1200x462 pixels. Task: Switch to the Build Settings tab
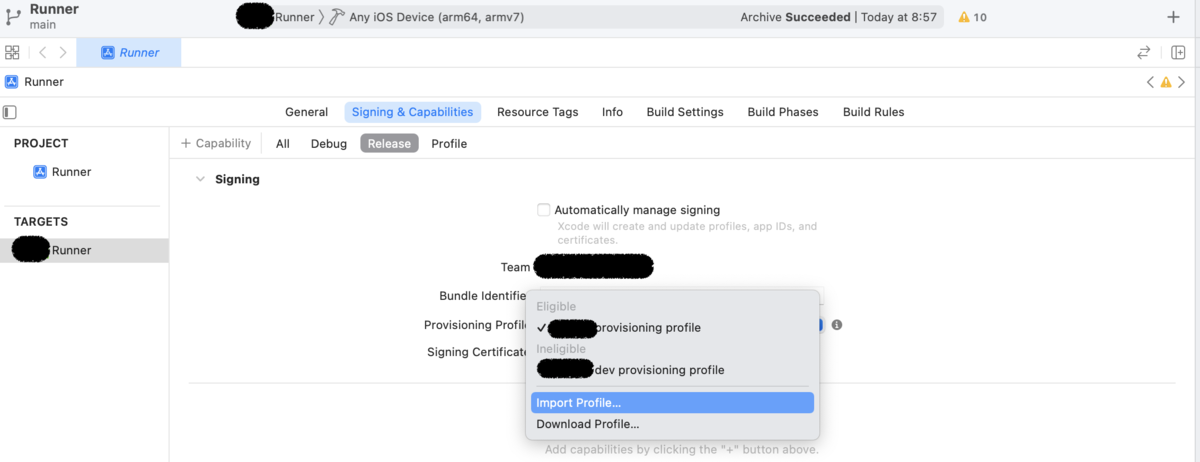[x=685, y=112]
